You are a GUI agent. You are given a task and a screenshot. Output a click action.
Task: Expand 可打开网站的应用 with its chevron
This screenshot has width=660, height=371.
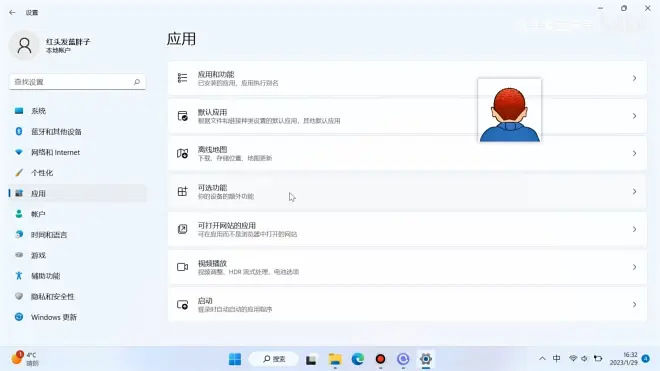click(634, 229)
